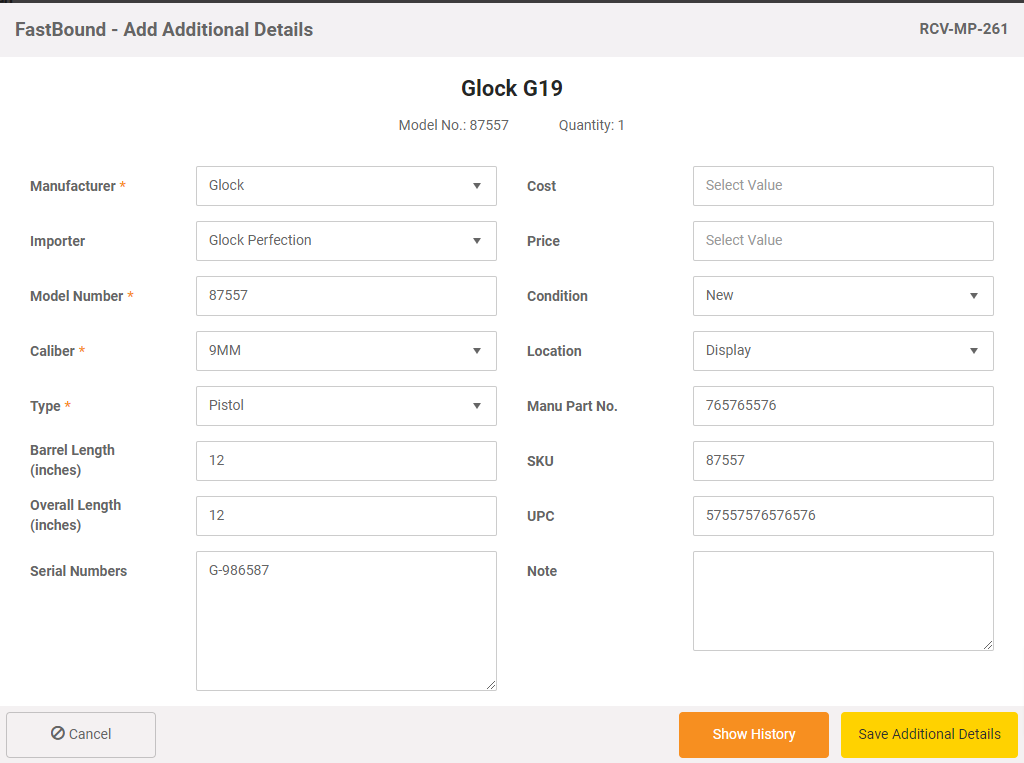Expand the Location dropdown showing Display
The width and height of the screenshot is (1024, 763).
(843, 351)
